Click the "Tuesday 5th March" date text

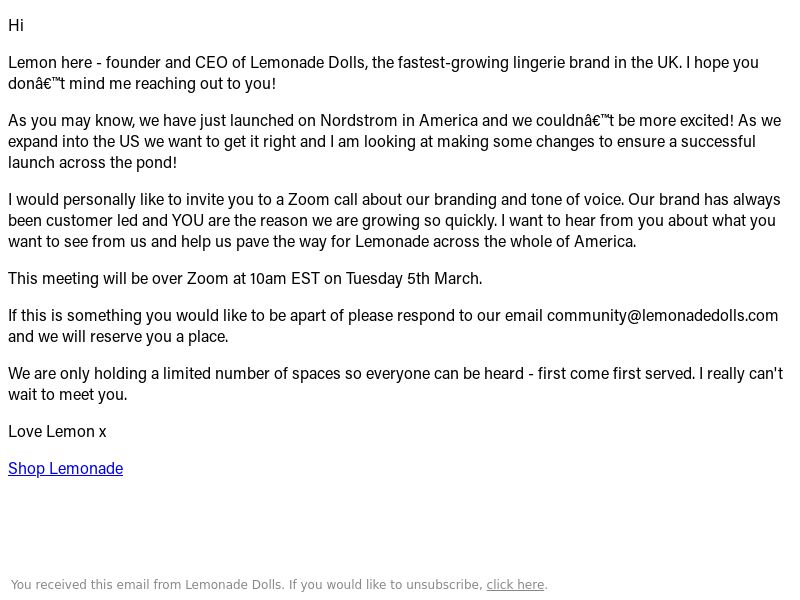click(413, 279)
